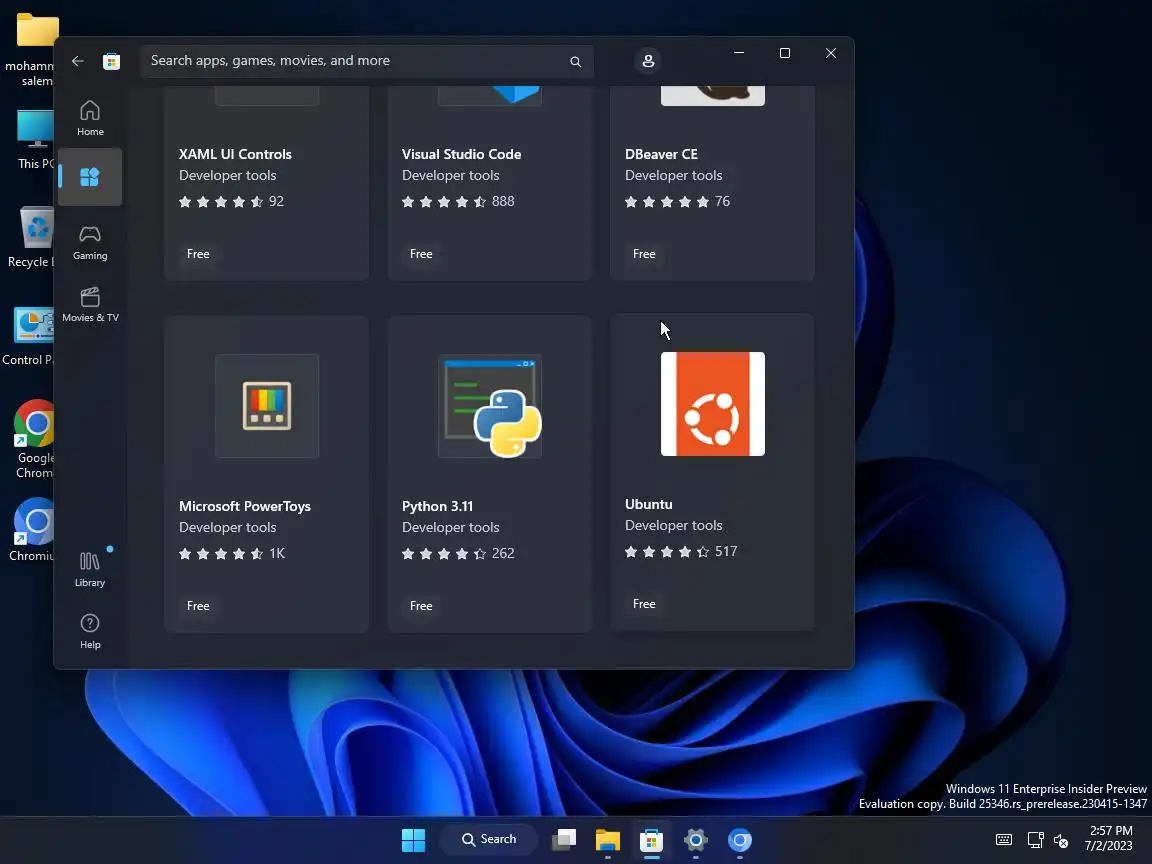Click Free on XAML UI Controls
Image resolution: width=1152 pixels, height=864 pixels.
click(x=198, y=253)
